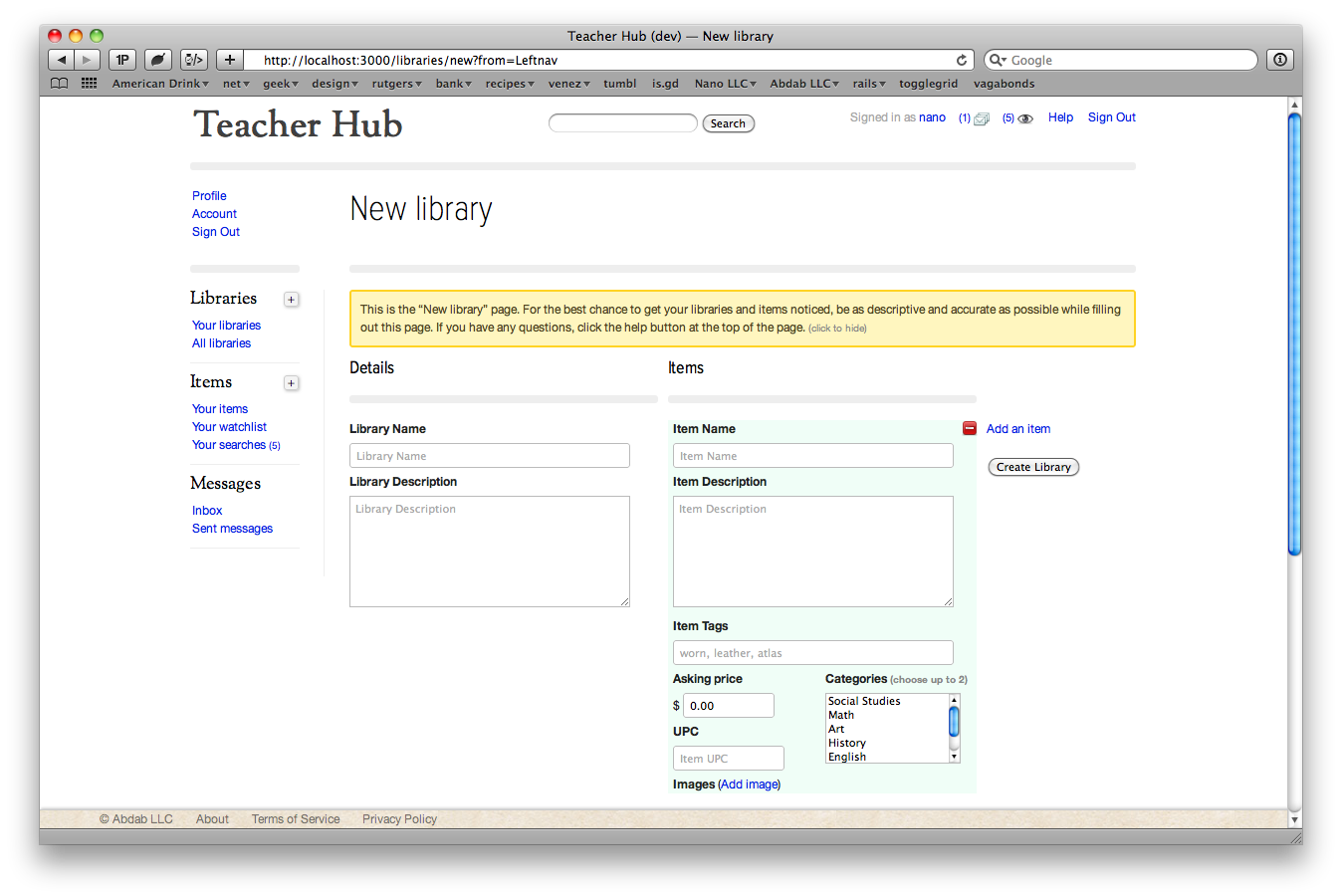1342x896 pixels.
Task: Open the bookmarks book icon
Action: 60,84
